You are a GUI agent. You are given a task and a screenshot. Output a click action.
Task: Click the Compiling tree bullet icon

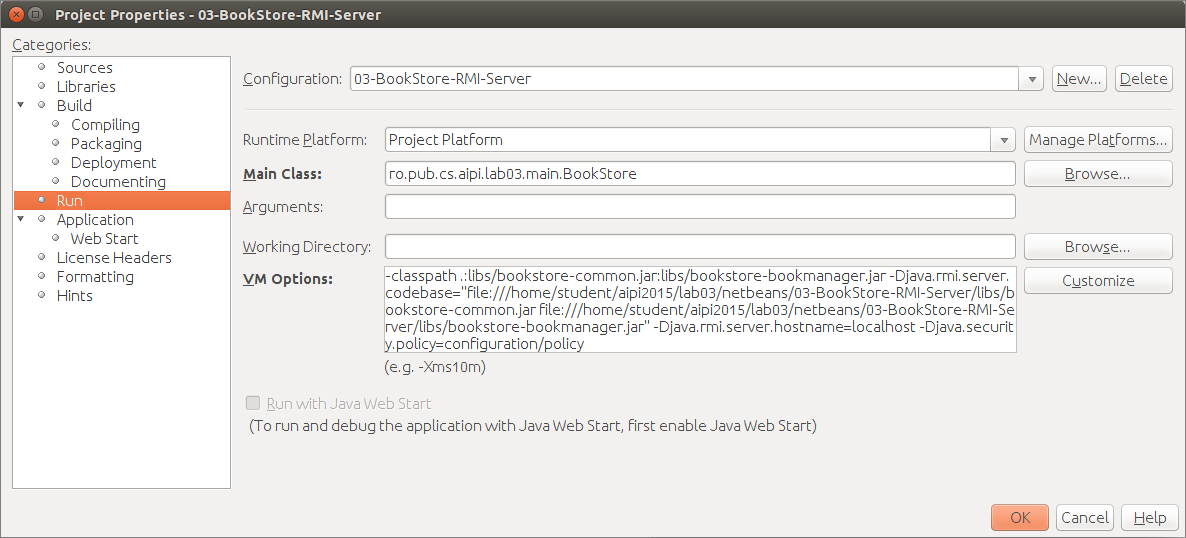coord(55,124)
